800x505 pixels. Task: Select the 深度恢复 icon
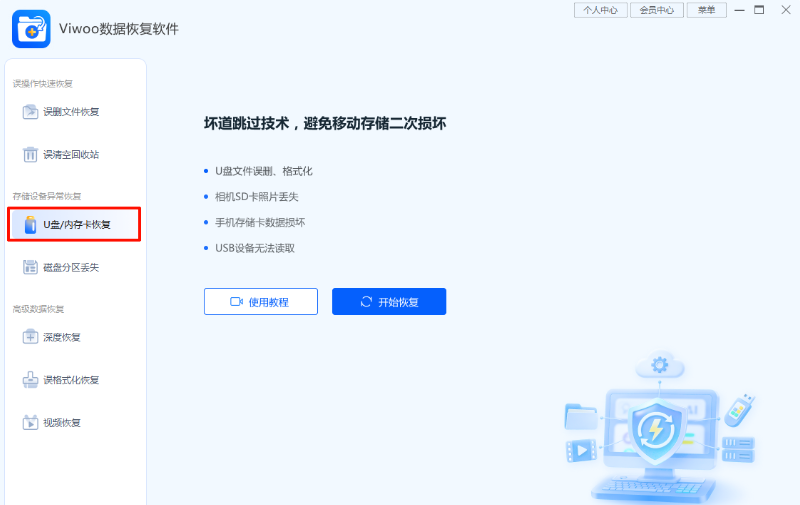(30, 337)
